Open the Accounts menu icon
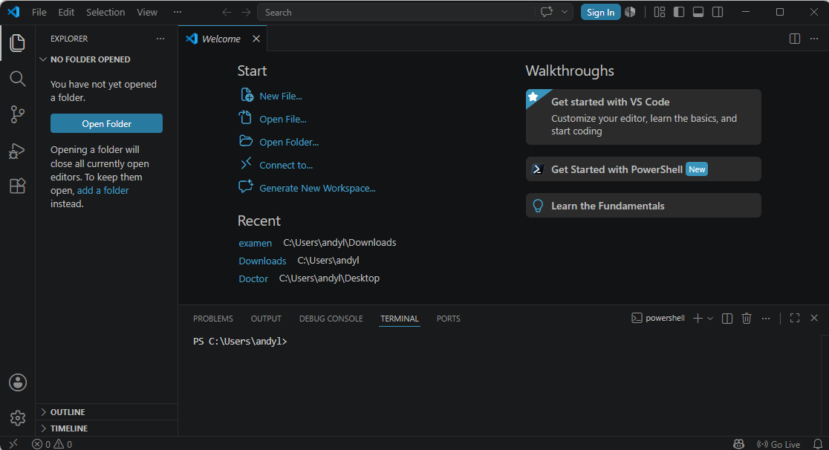The width and height of the screenshot is (829, 450). pyautogui.click(x=17, y=382)
